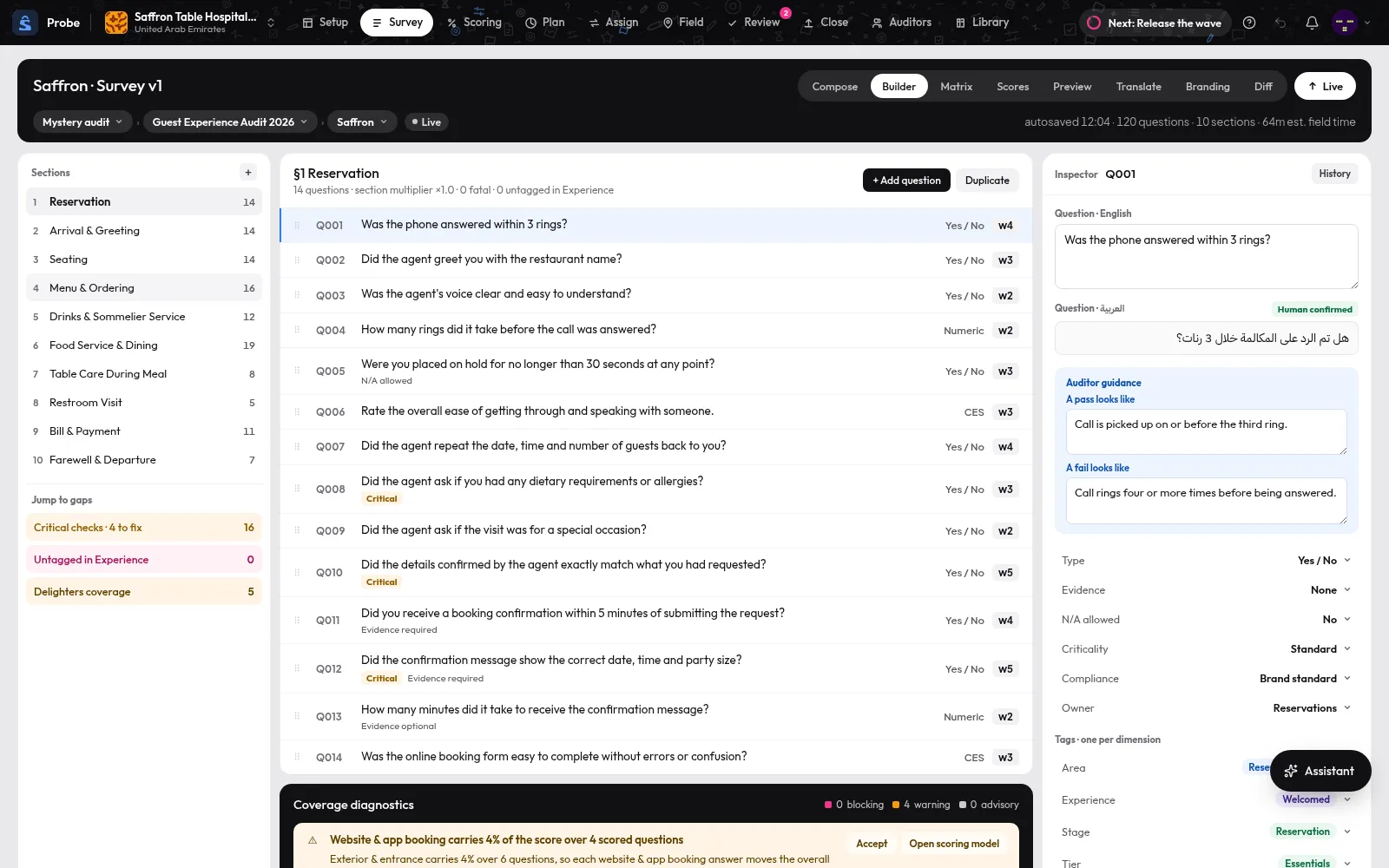Open the Guest Experience Audit 2026 dropdown
This screenshot has height=868, width=1389.
coord(230,122)
